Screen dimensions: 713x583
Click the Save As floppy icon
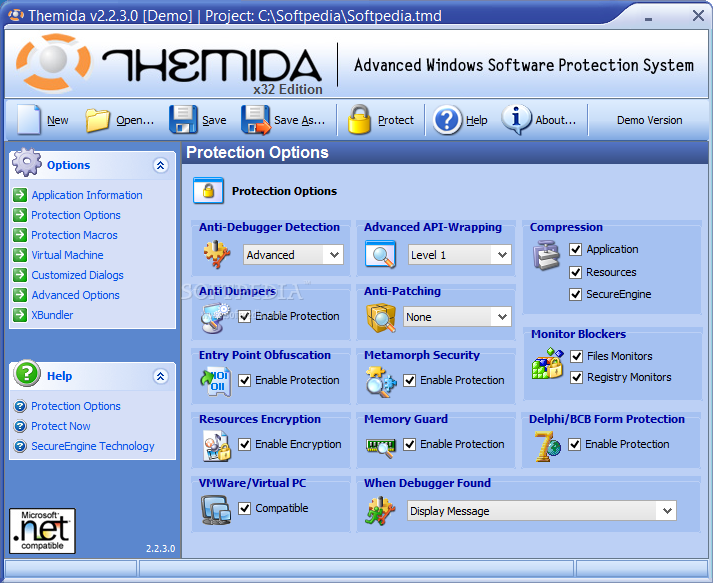pyautogui.click(x=256, y=120)
